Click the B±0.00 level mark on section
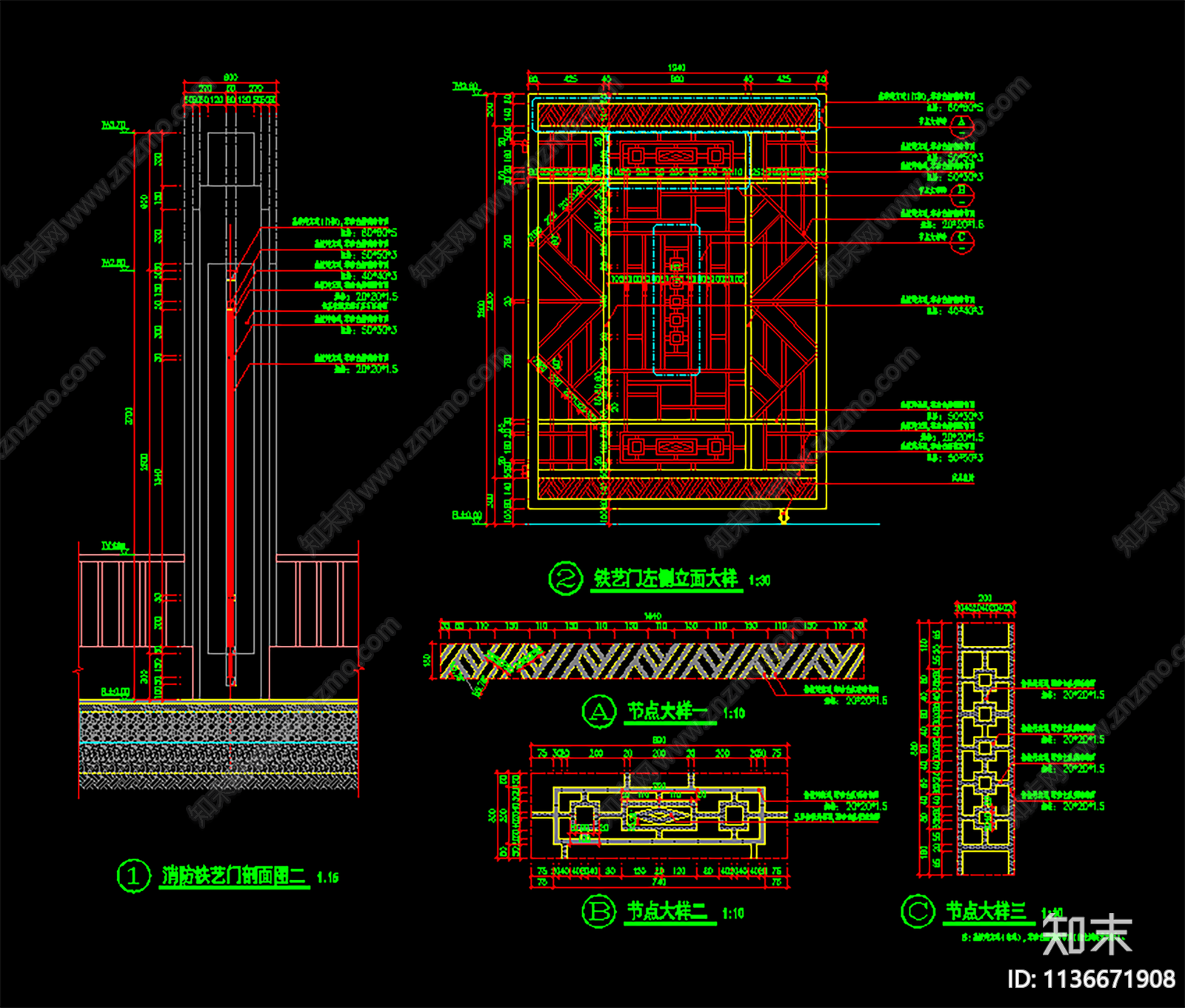The width and height of the screenshot is (1185, 1008). (116, 692)
